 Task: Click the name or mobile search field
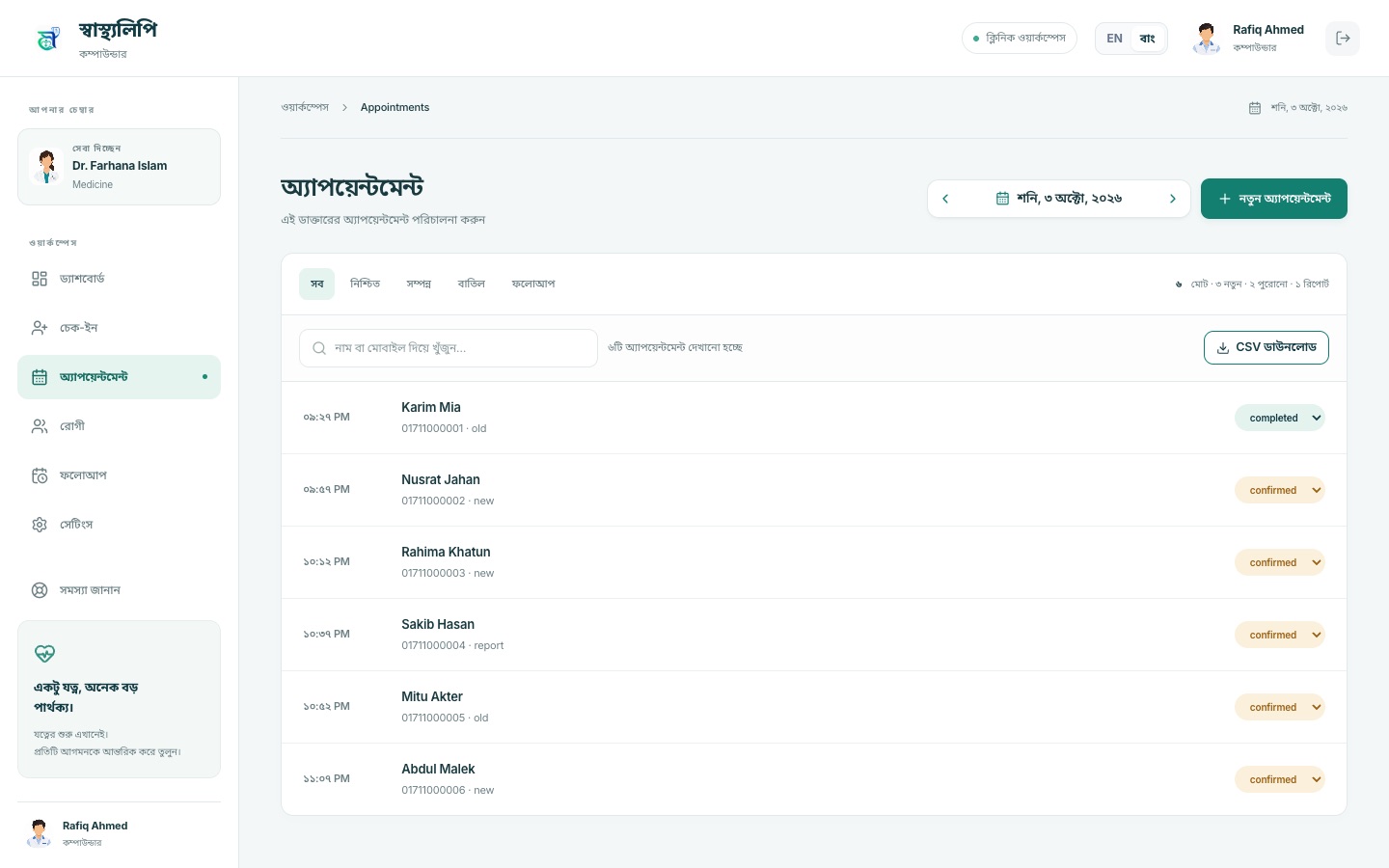(x=449, y=348)
